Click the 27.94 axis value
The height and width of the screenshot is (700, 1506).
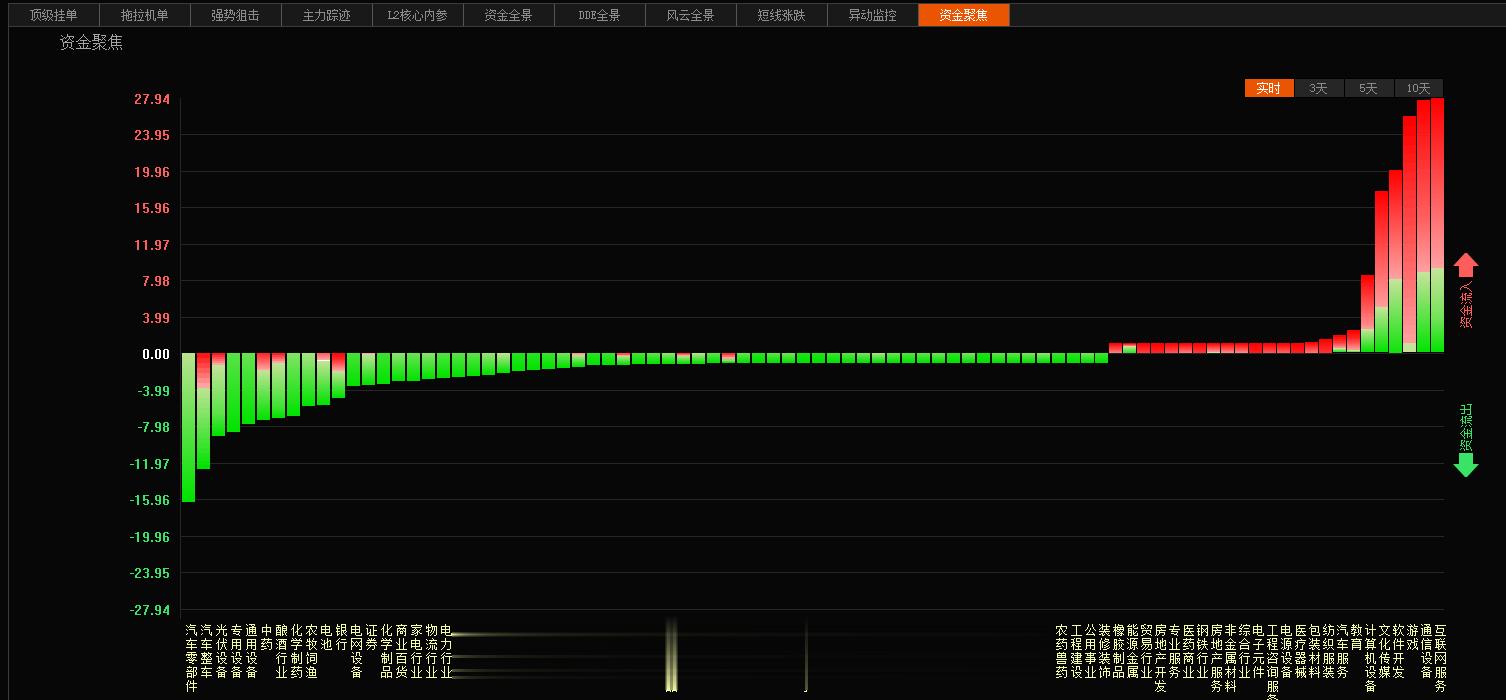[x=152, y=99]
